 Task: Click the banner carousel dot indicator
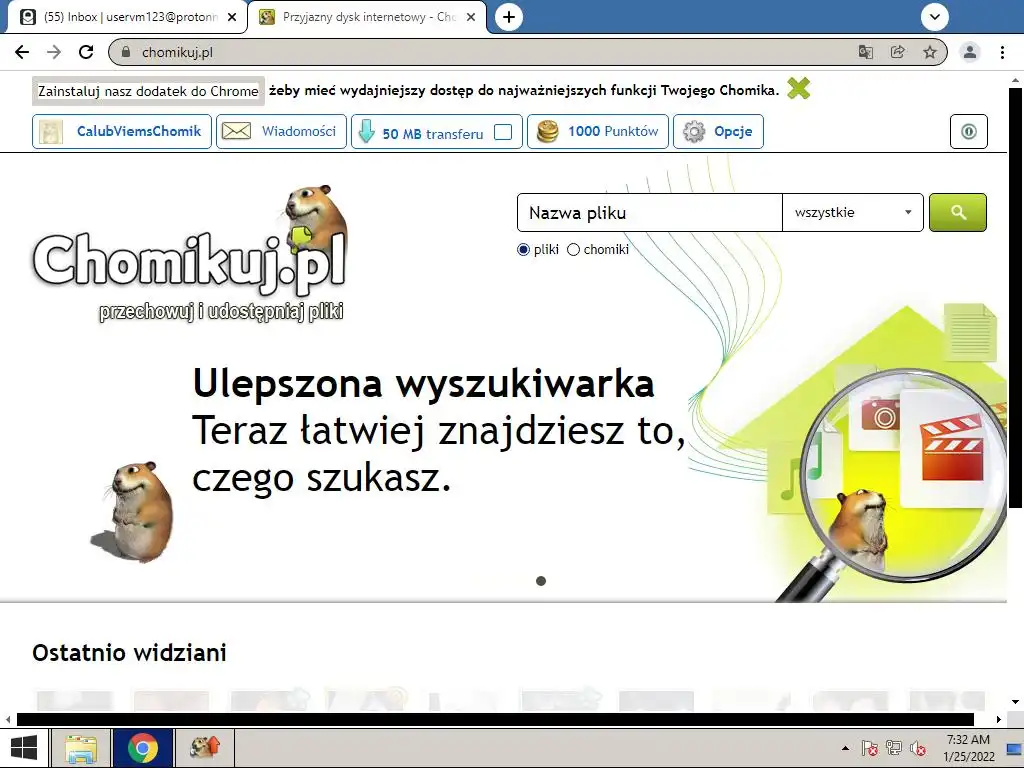541,581
